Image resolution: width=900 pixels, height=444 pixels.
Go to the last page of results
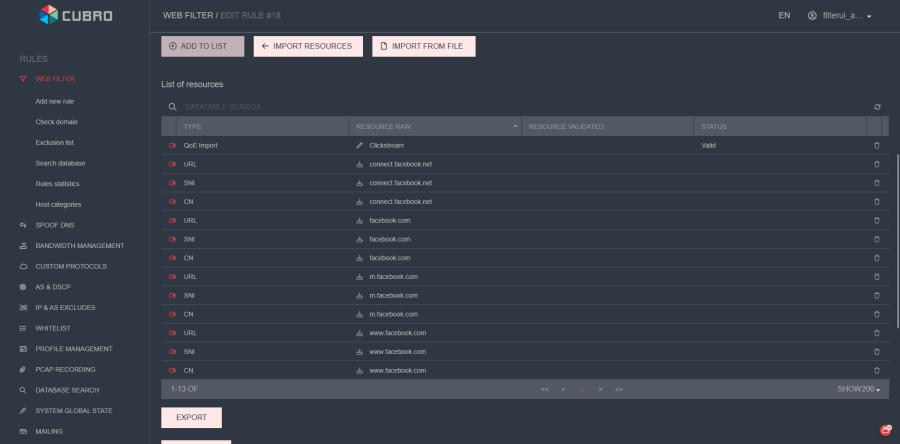pyautogui.click(x=619, y=388)
